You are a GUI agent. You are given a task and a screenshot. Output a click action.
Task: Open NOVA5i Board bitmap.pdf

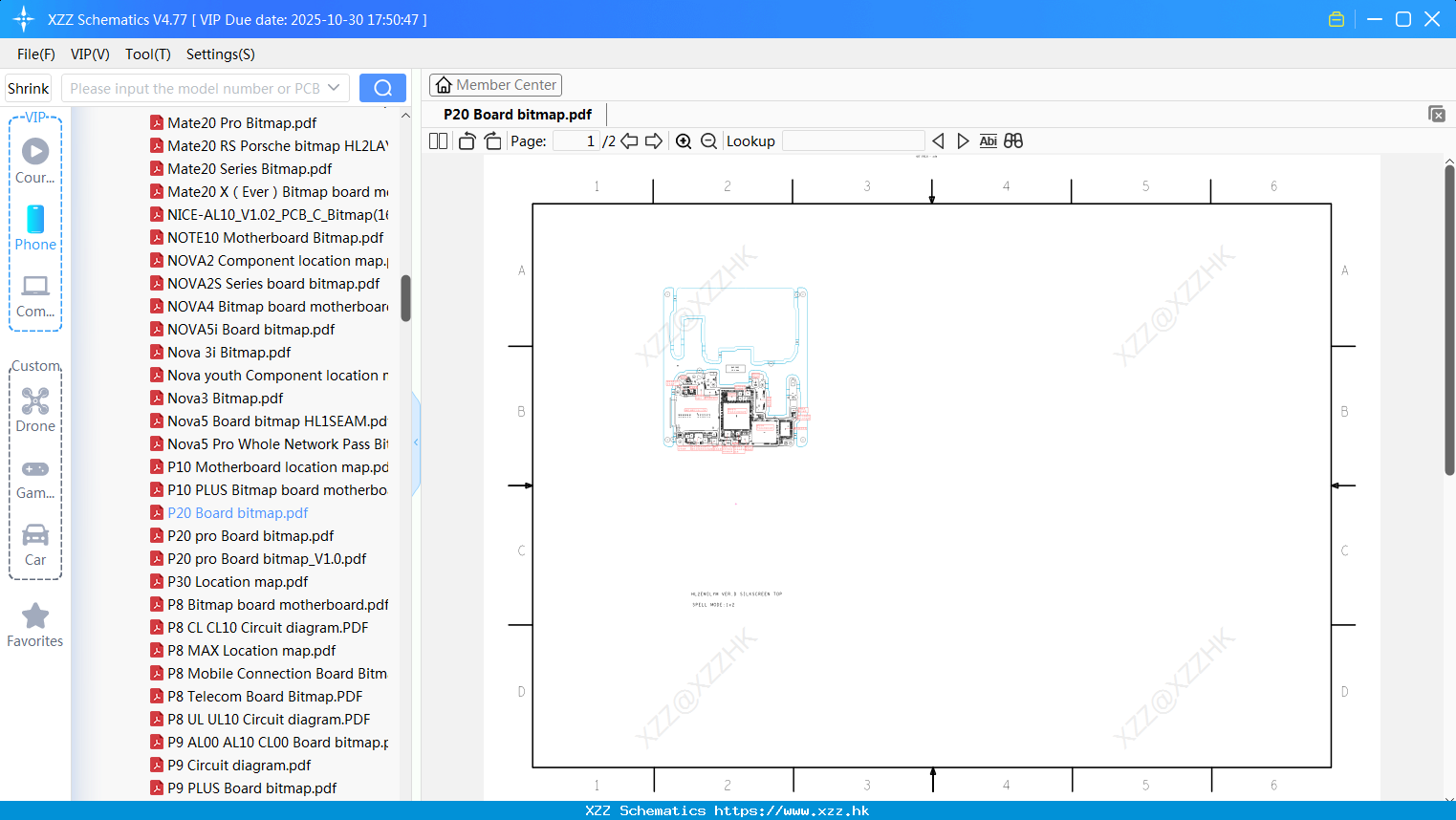[243, 329]
